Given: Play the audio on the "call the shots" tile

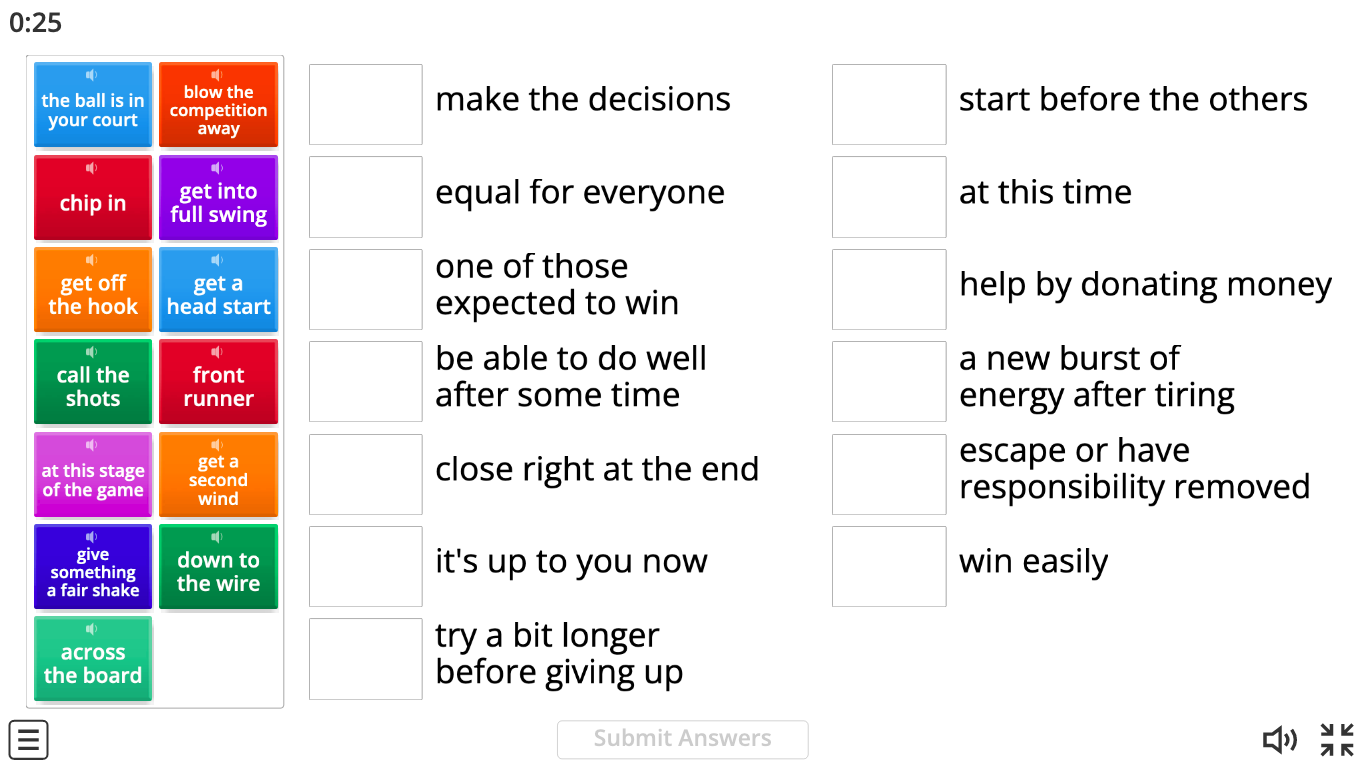Looking at the screenshot, I should pyautogui.click(x=92, y=350).
